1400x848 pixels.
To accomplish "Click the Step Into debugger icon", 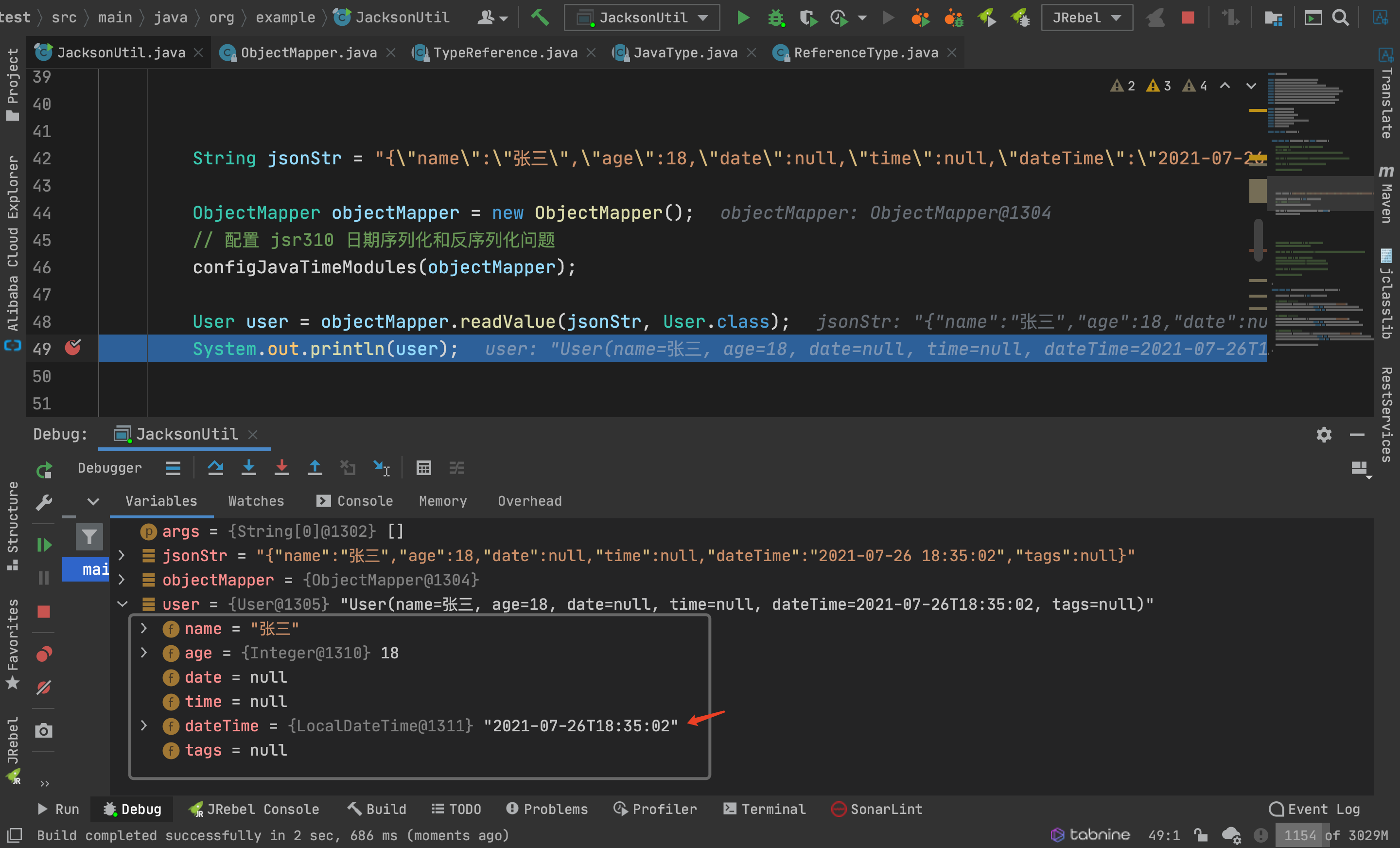I will pos(248,468).
